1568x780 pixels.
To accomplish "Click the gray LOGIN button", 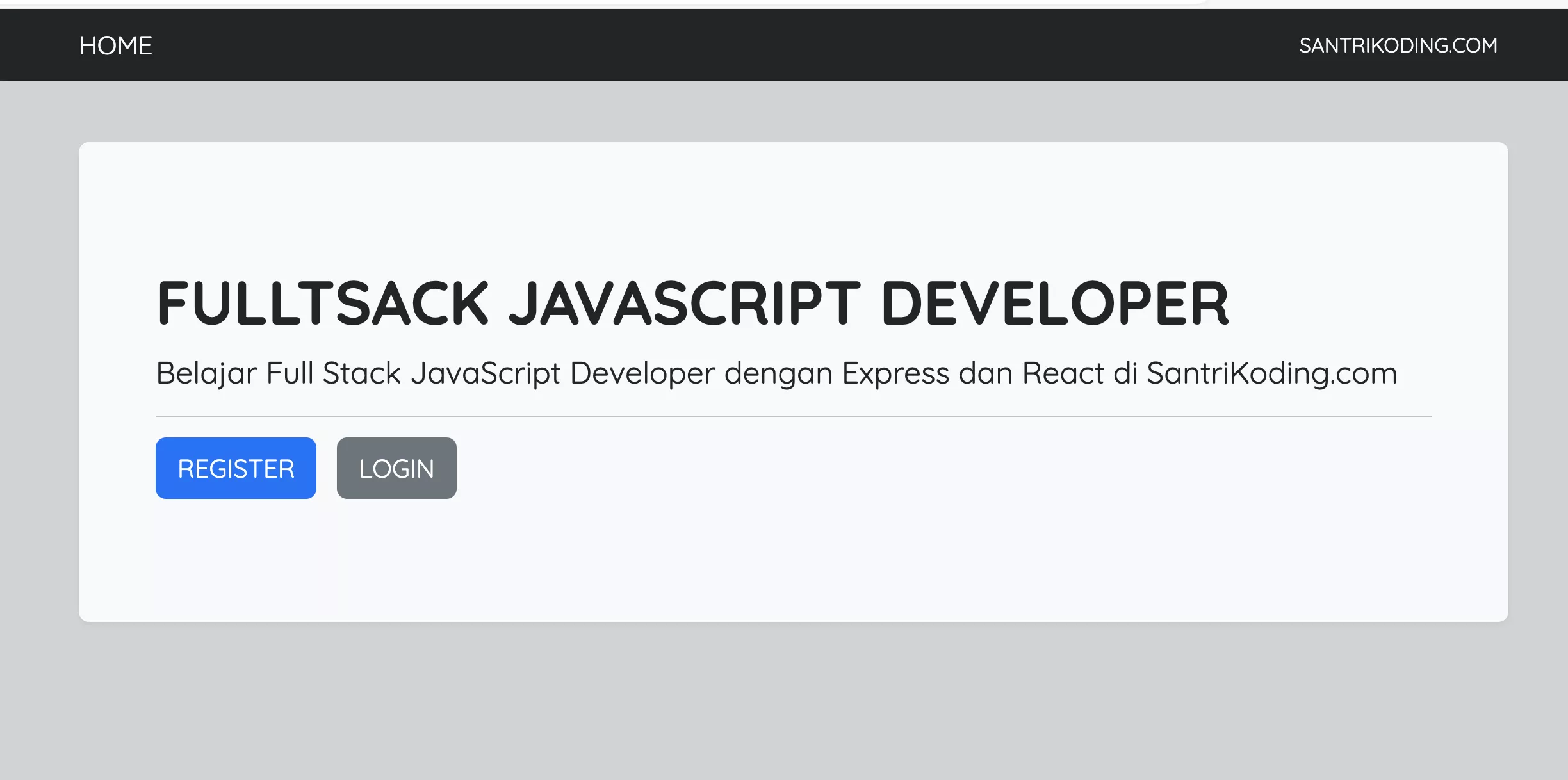I will coord(396,468).
